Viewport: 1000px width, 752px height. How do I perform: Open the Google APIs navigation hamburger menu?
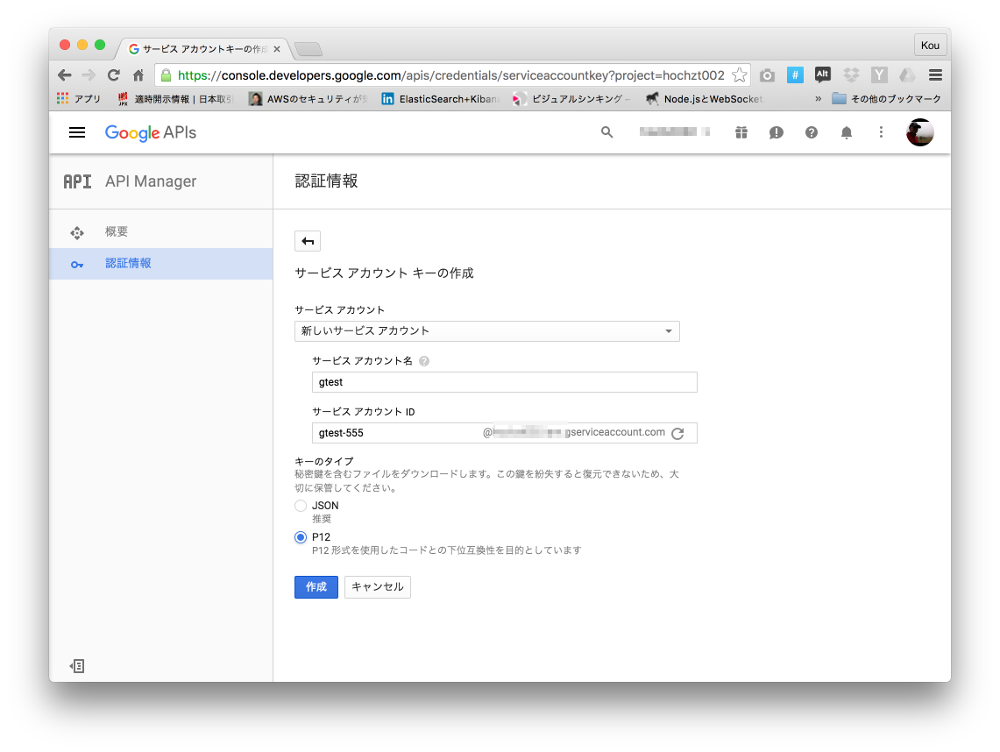click(77, 132)
